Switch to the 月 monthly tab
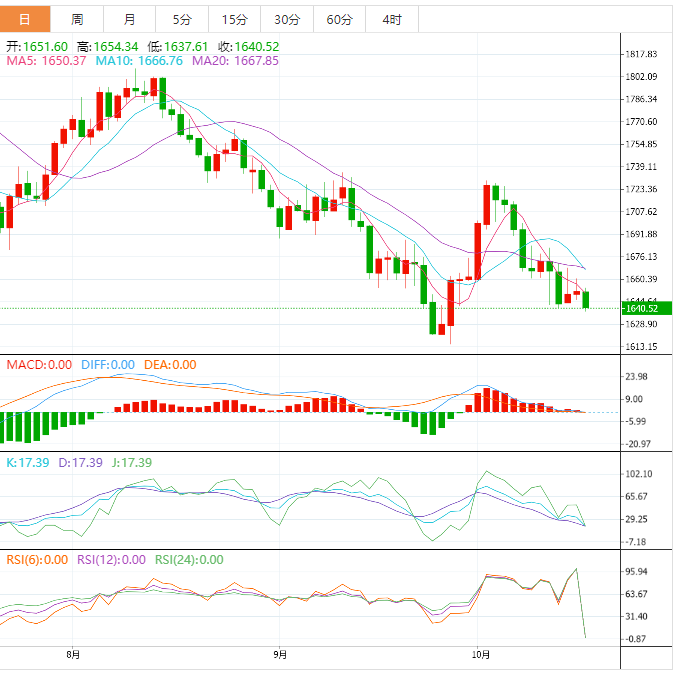The width and height of the screenshot is (677, 676). tap(130, 19)
